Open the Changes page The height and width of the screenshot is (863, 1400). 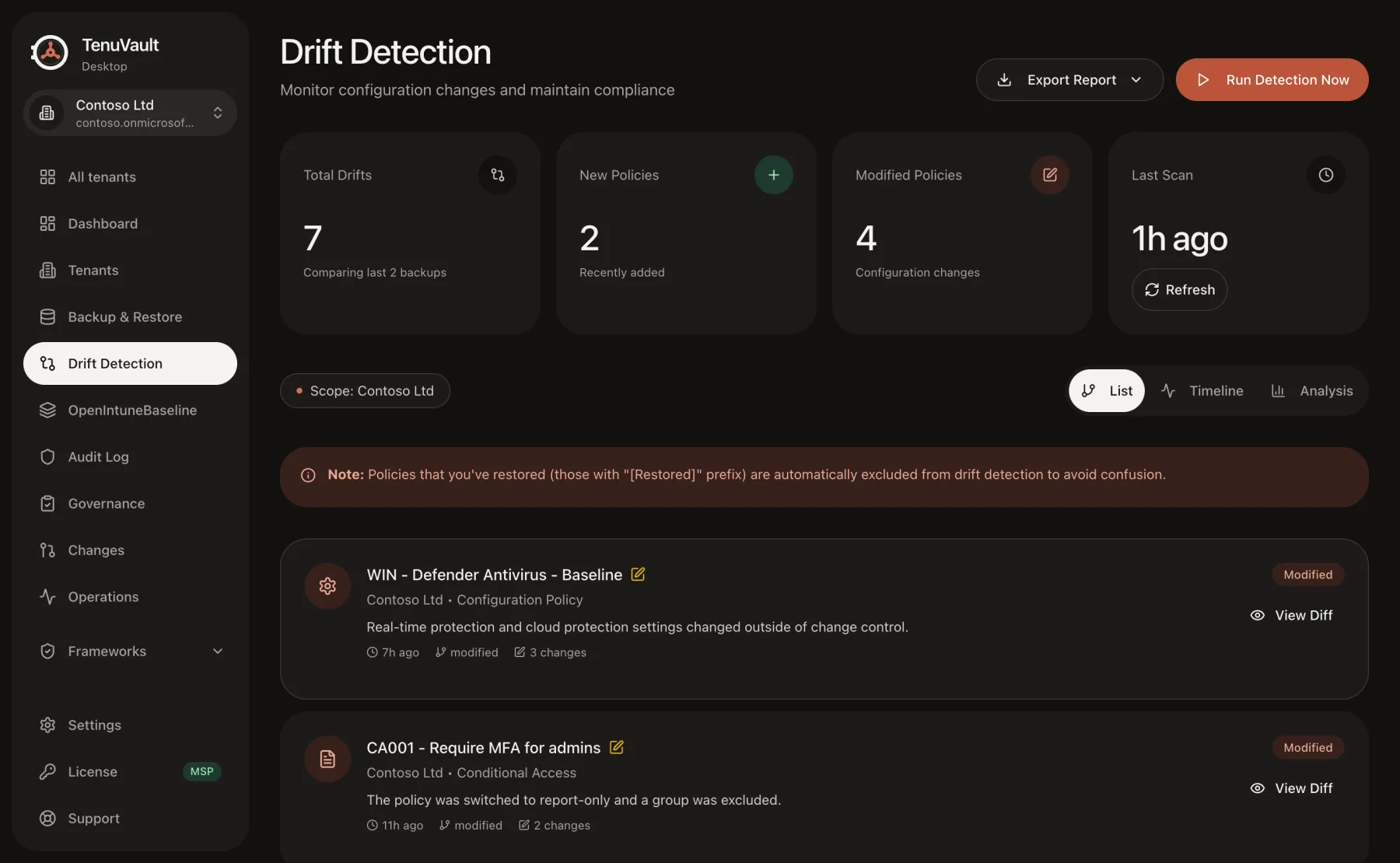click(130, 550)
